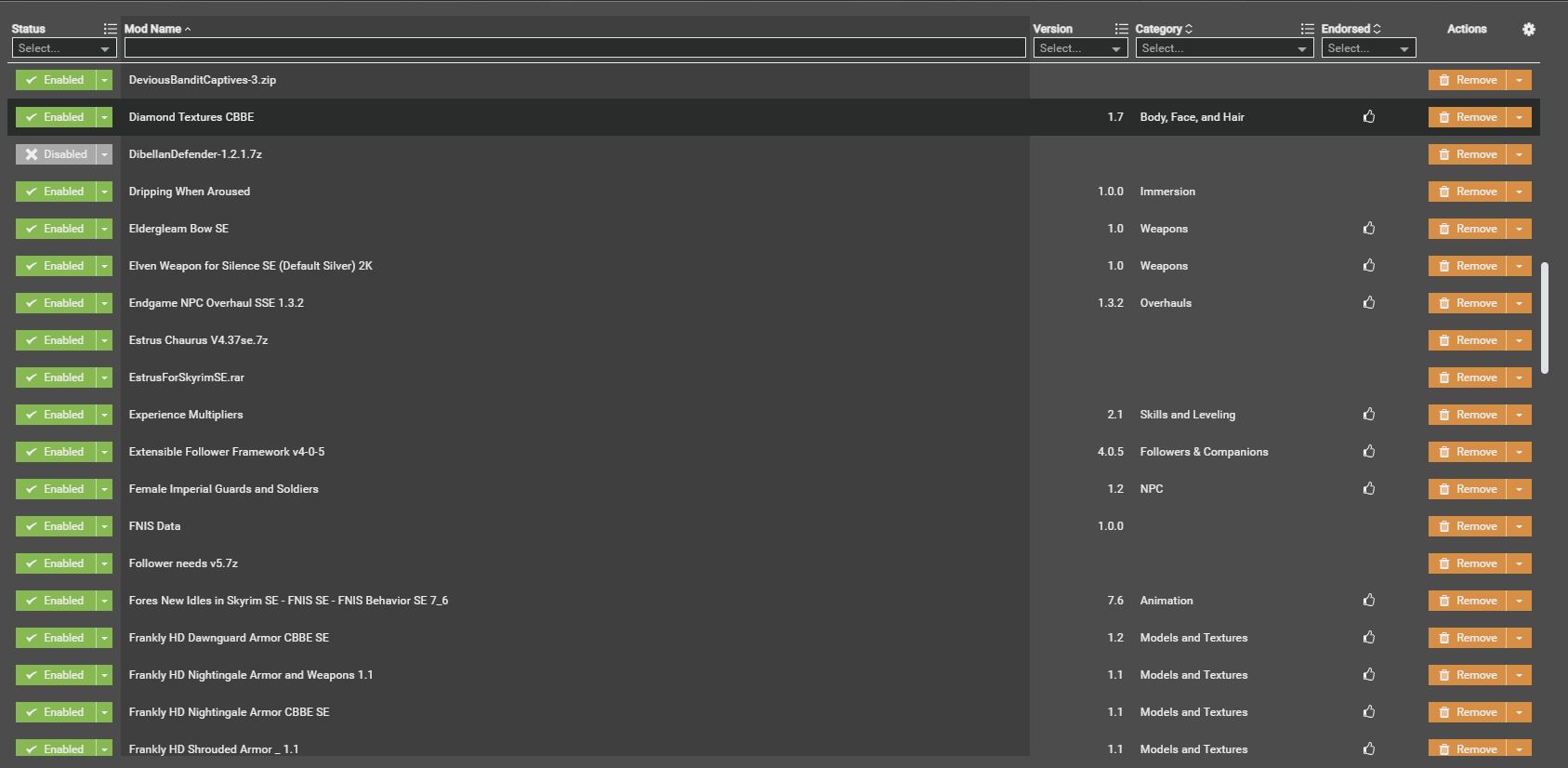
Task: Remove Follower needs v5.7z mod
Action: coord(1468,563)
